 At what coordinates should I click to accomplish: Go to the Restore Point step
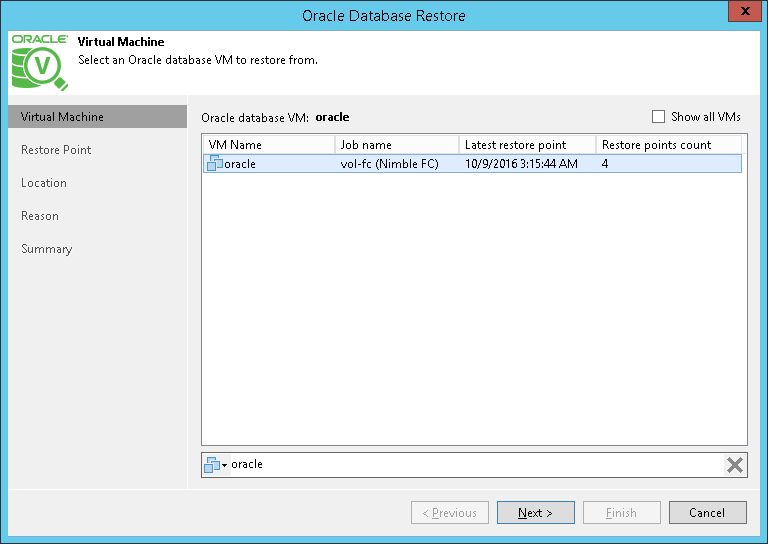[x=56, y=150]
